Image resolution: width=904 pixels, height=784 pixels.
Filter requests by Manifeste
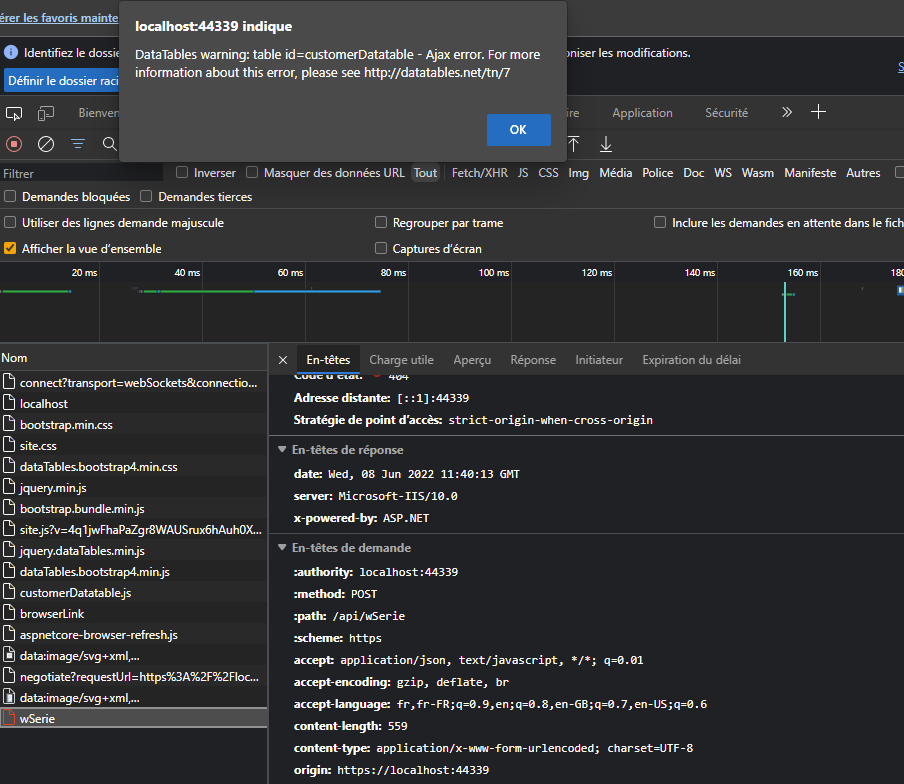tap(810, 173)
